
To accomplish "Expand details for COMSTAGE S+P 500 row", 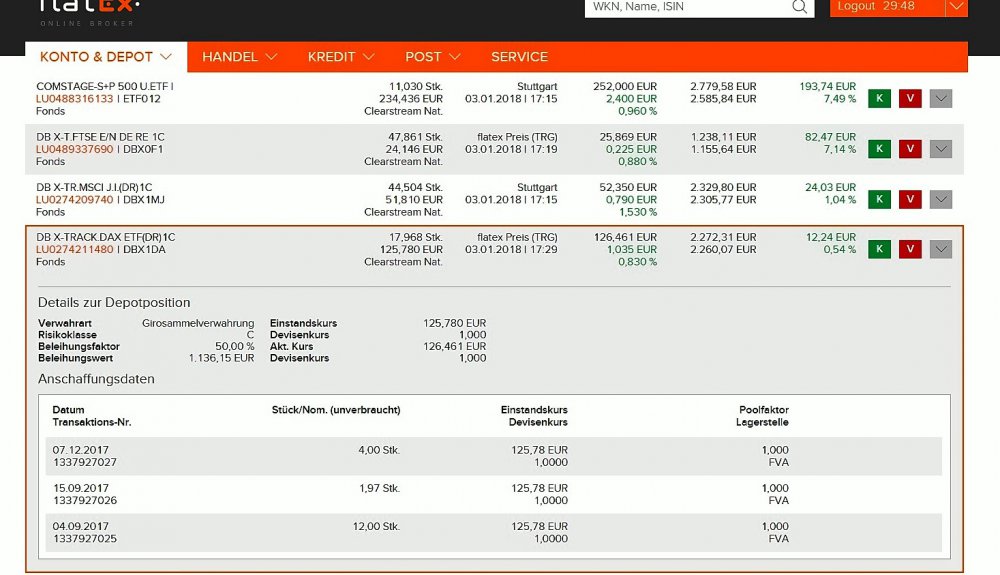I will 941,98.
